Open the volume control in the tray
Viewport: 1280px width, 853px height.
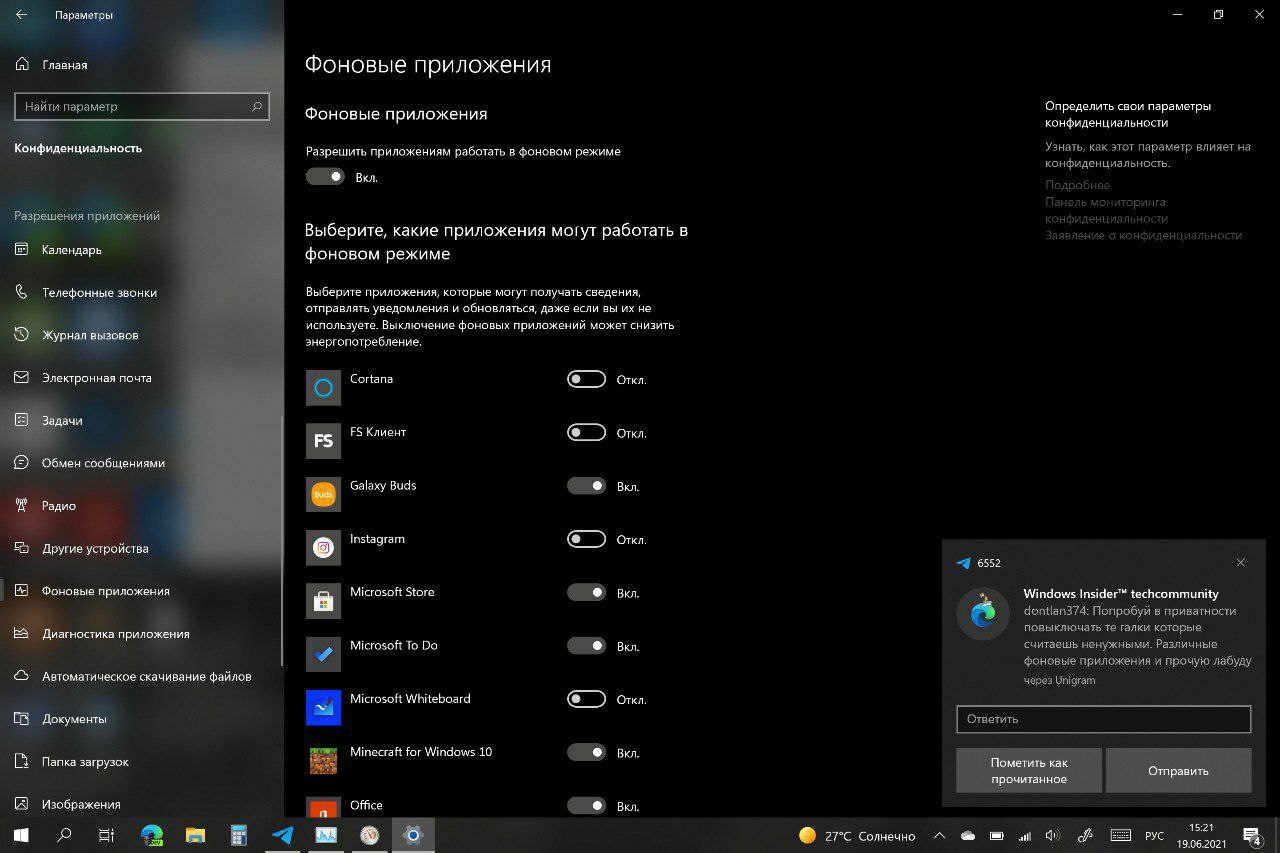pyautogui.click(x=1051, y=835)
